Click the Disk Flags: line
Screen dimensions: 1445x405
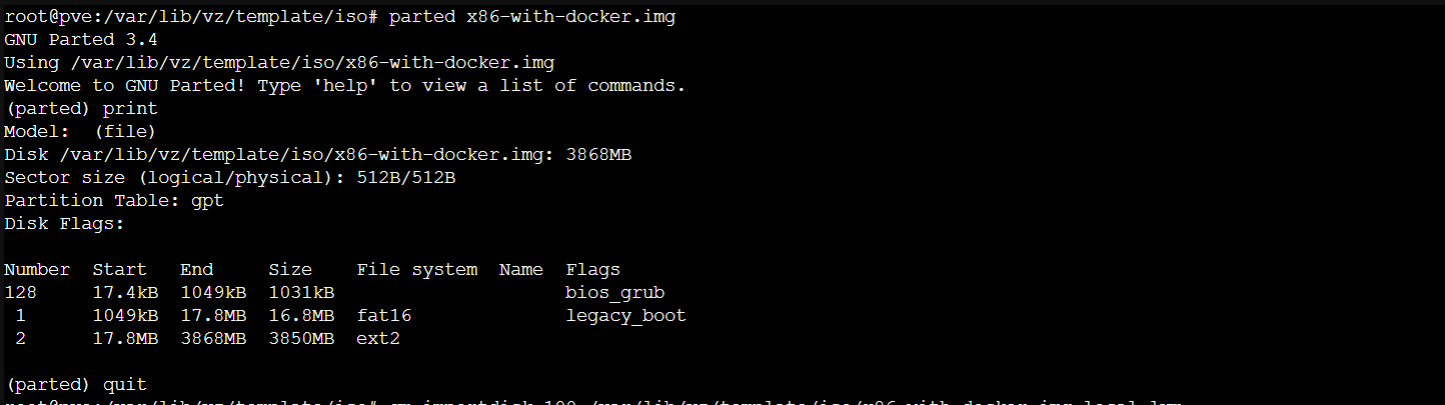pyautogui.click(x=64, y=224)
